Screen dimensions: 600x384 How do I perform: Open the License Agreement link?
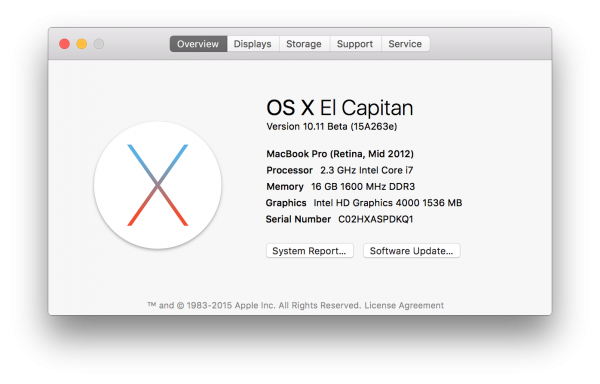click(x=404, y=306)
